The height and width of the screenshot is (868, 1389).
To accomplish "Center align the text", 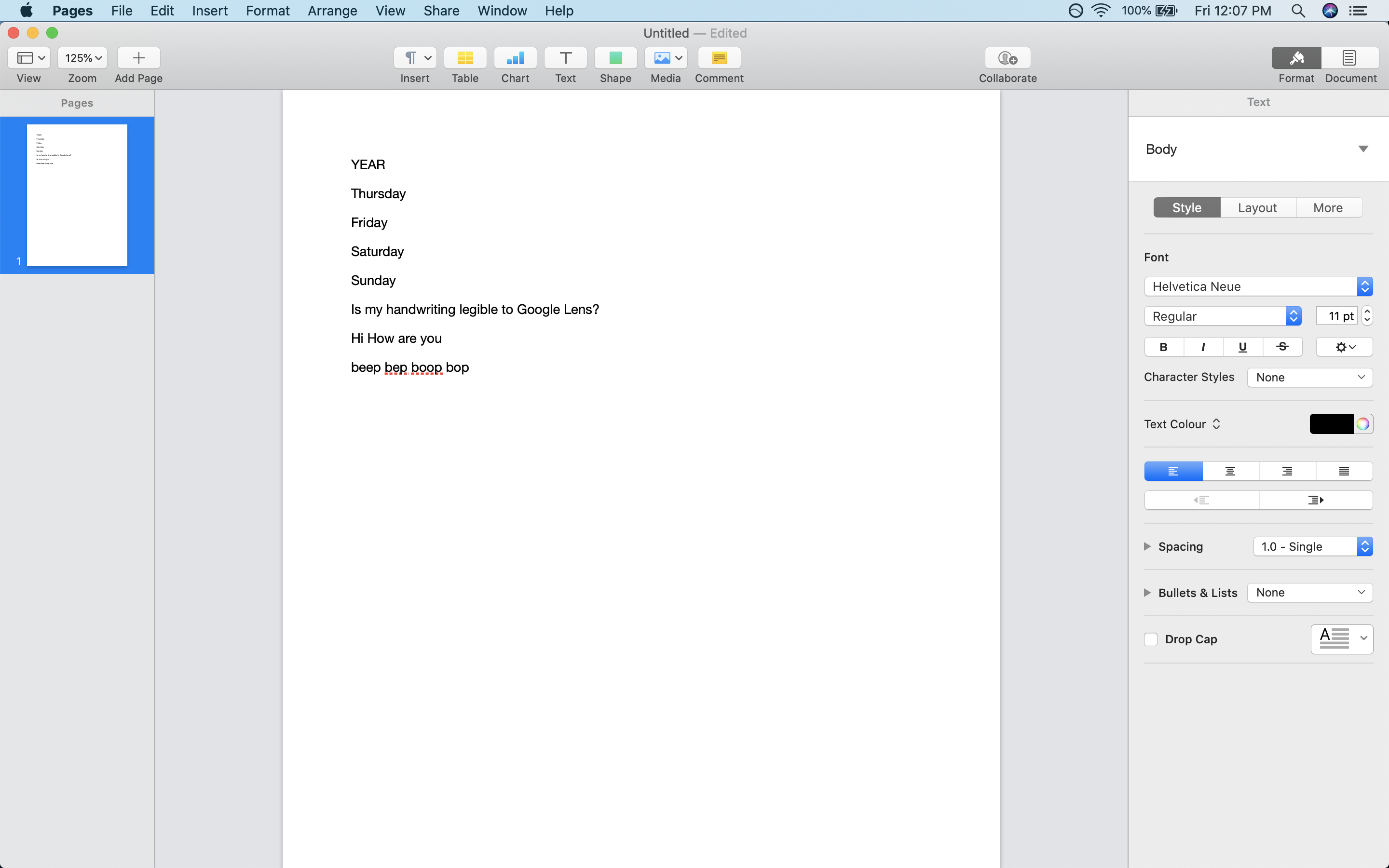I will 1230,471.
